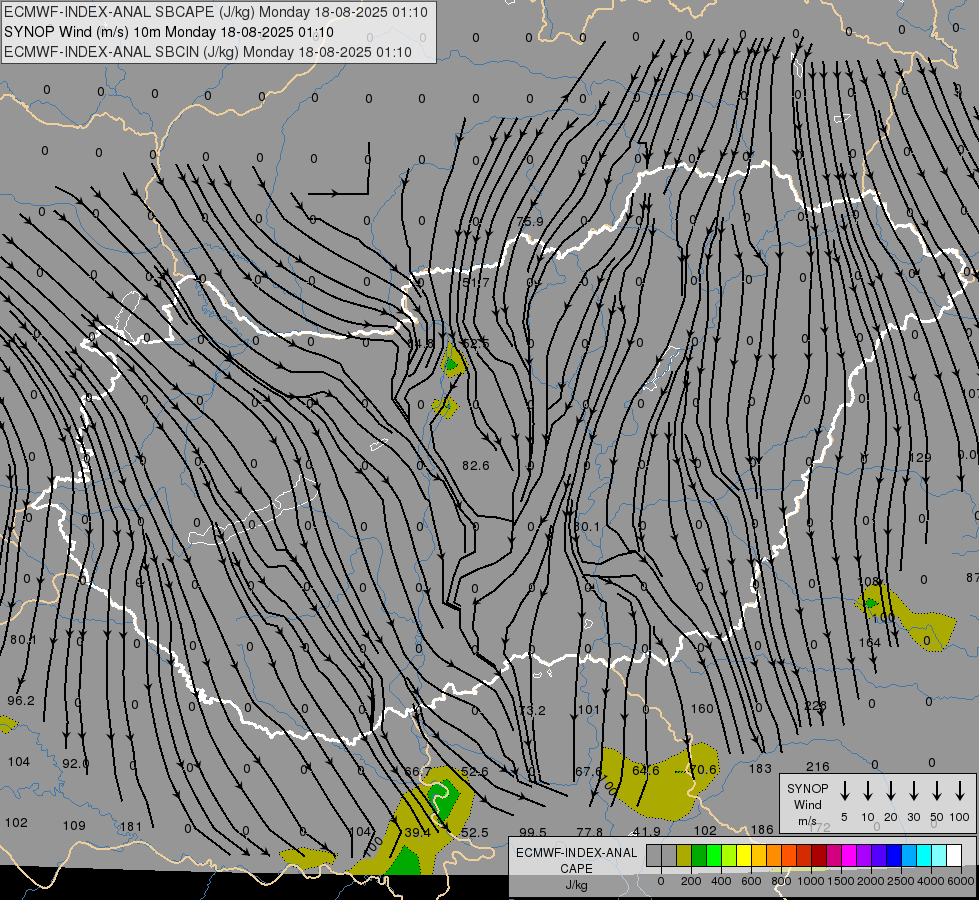The height and width of the screenshot is (900, 979).
Task: Click the map value 67.6
Action: click(589, 772)
